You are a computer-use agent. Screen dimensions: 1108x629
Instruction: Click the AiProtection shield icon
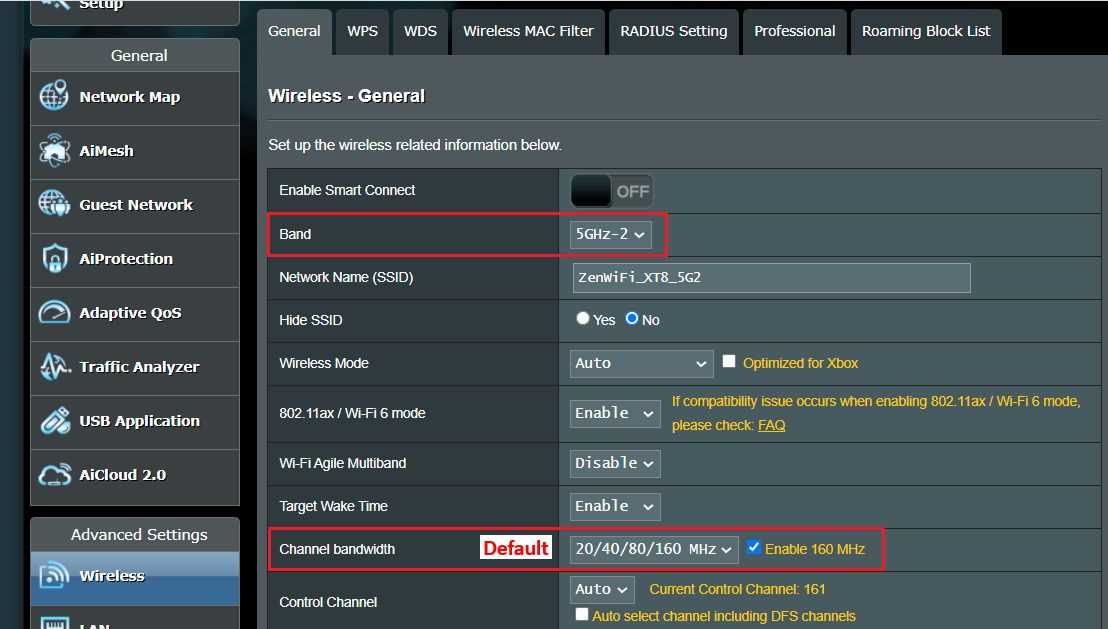coord(54,259)
